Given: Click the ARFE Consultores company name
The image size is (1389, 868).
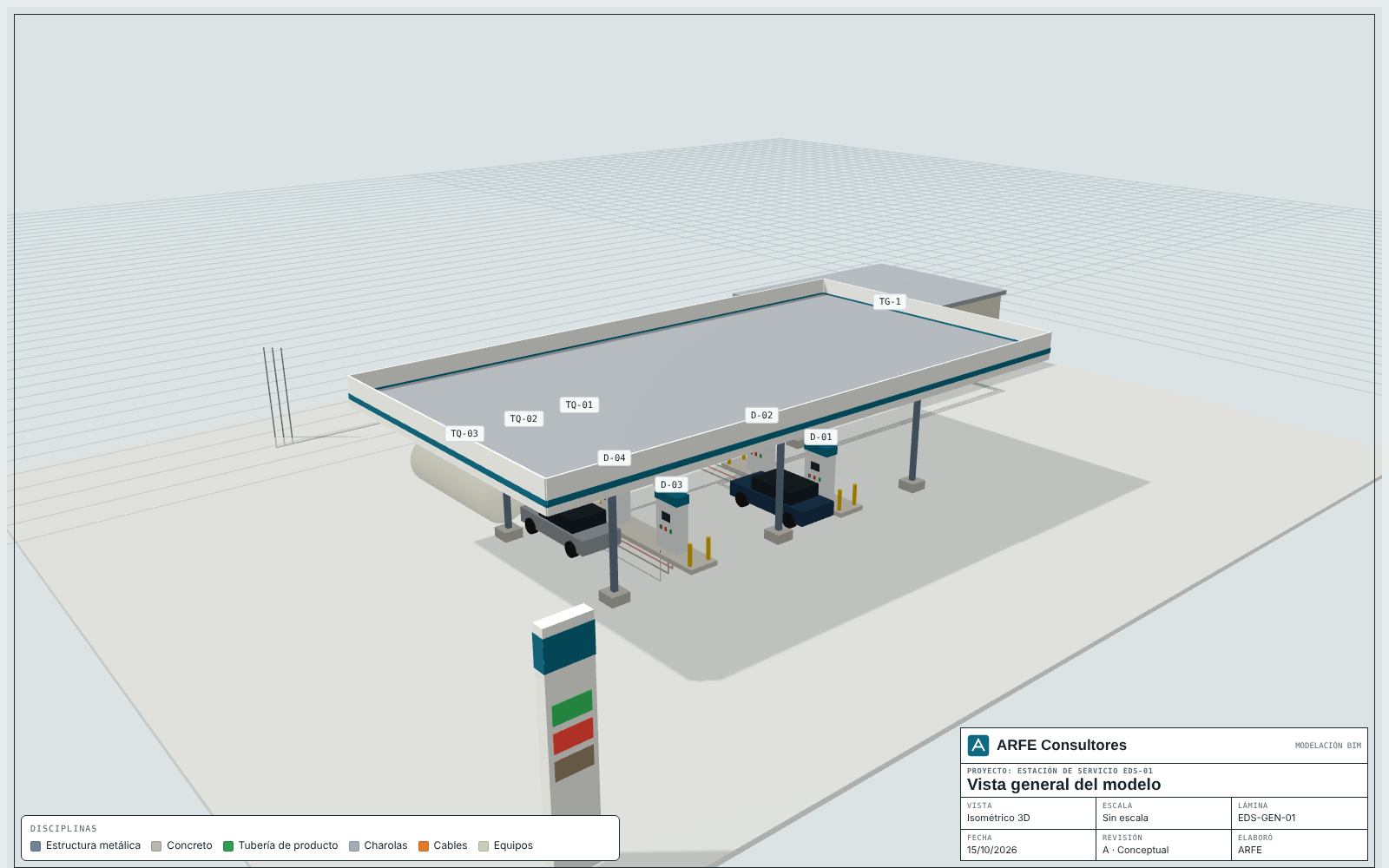Looking at the screenshot, I should point(1061,746).
